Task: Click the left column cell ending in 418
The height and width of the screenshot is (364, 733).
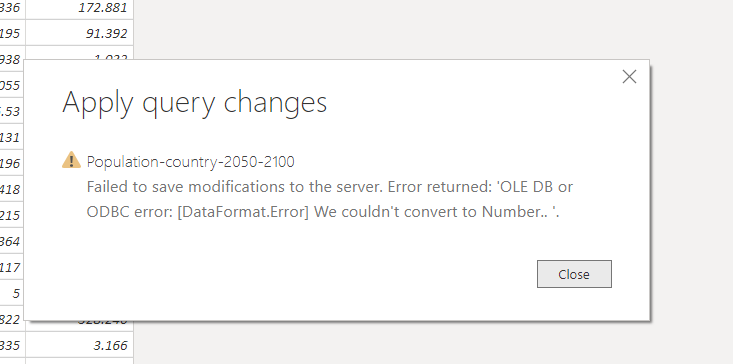Action: point(12,189)
